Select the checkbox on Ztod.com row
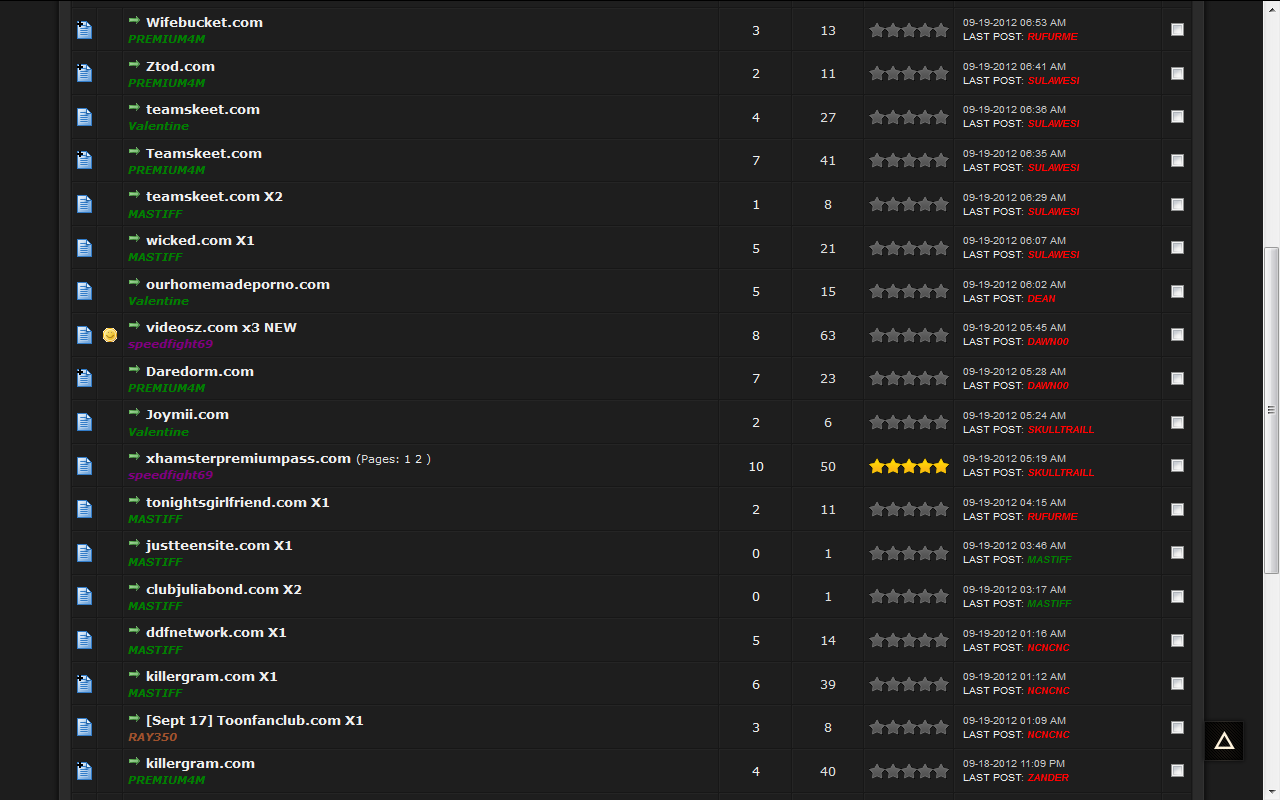Viewport: 1280px width, 800px height. pyautogui.click(x=1177, y=73)
